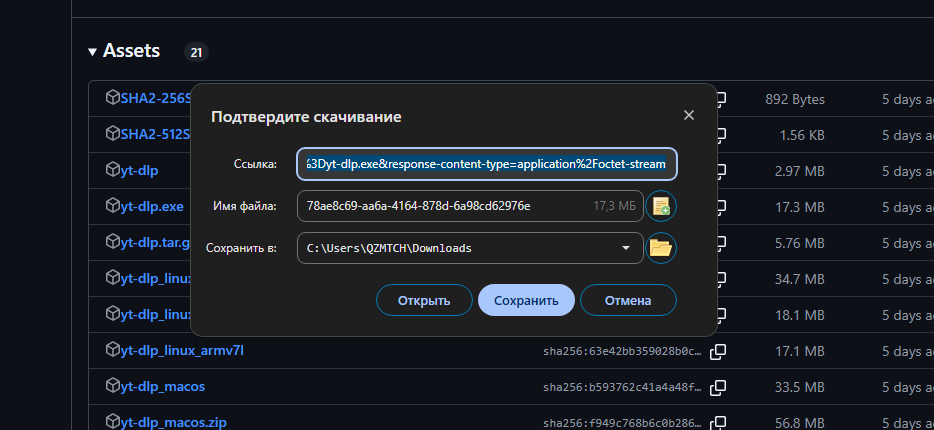Click the Assets count badge 21
934x430 pixels.
tap(196, 52)
